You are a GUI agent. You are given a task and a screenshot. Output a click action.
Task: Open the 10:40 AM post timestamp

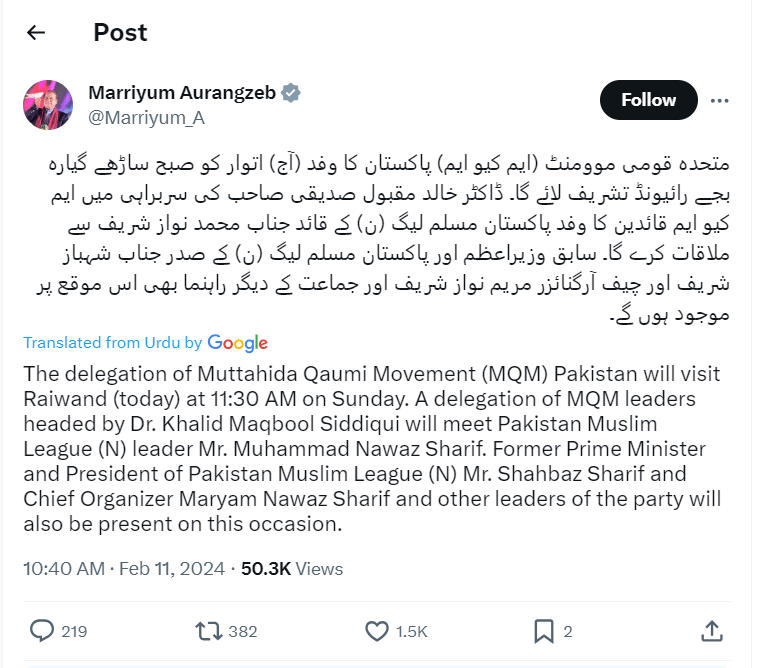click(64, 569)
